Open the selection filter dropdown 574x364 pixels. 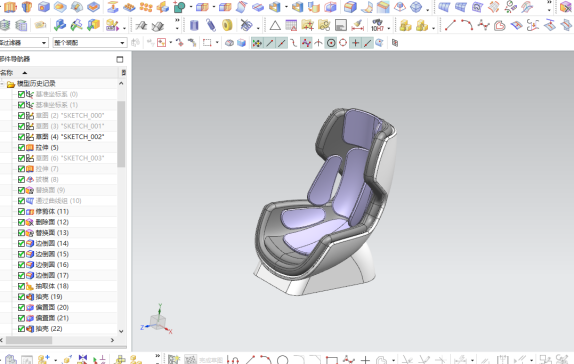[x=44, y=43]
